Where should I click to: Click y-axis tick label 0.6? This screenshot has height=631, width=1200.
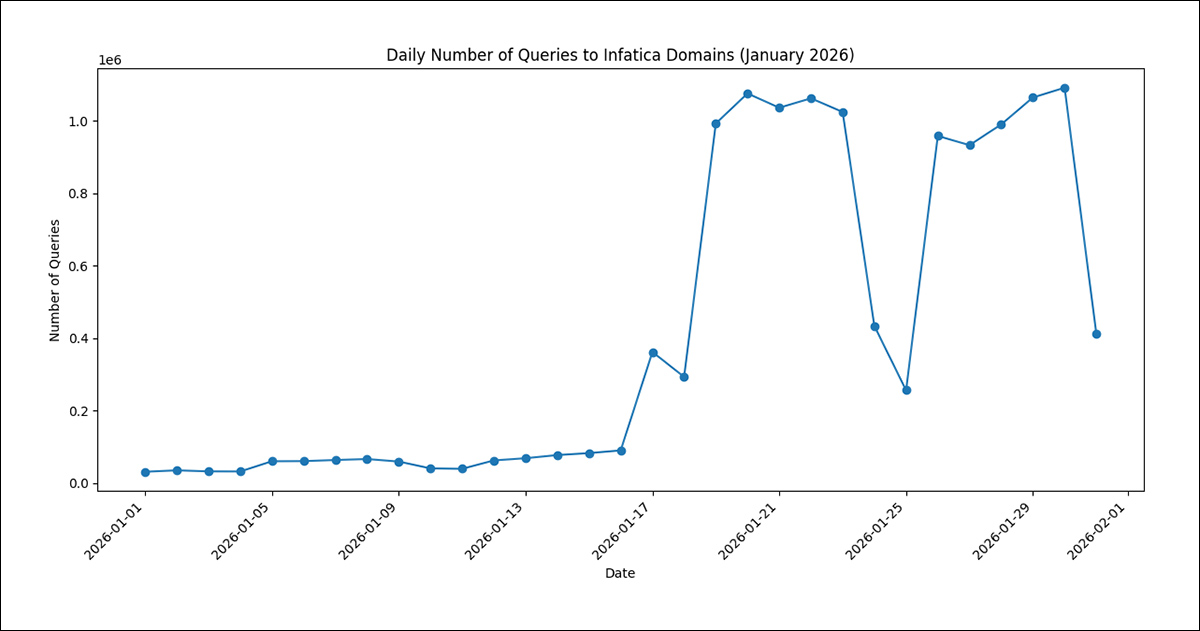[79, 267]
